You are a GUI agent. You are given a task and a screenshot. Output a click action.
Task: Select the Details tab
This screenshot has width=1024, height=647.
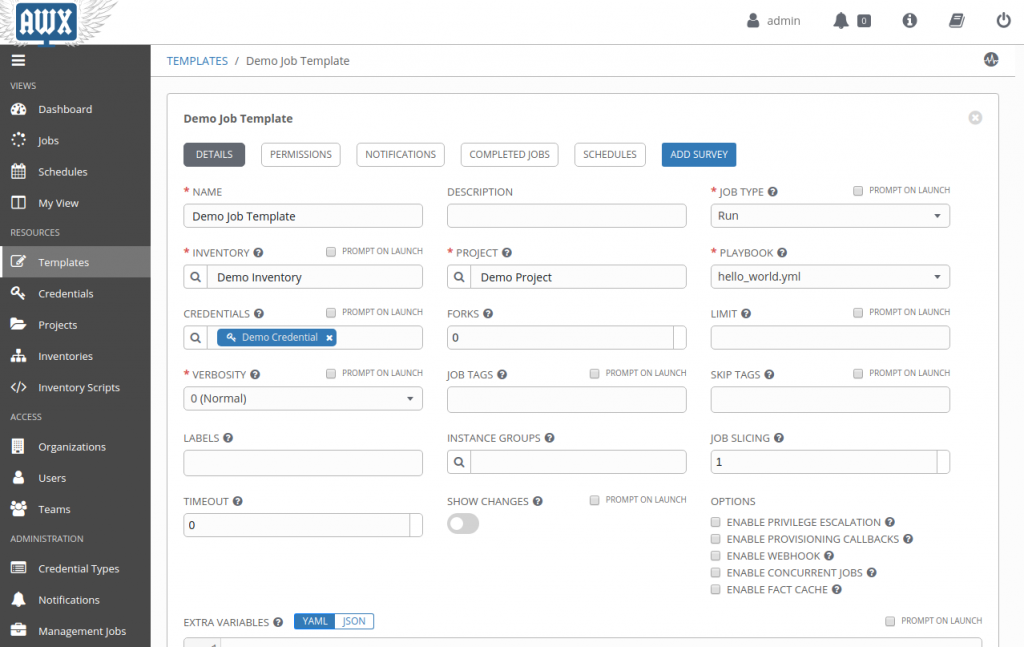coord(214,154)
